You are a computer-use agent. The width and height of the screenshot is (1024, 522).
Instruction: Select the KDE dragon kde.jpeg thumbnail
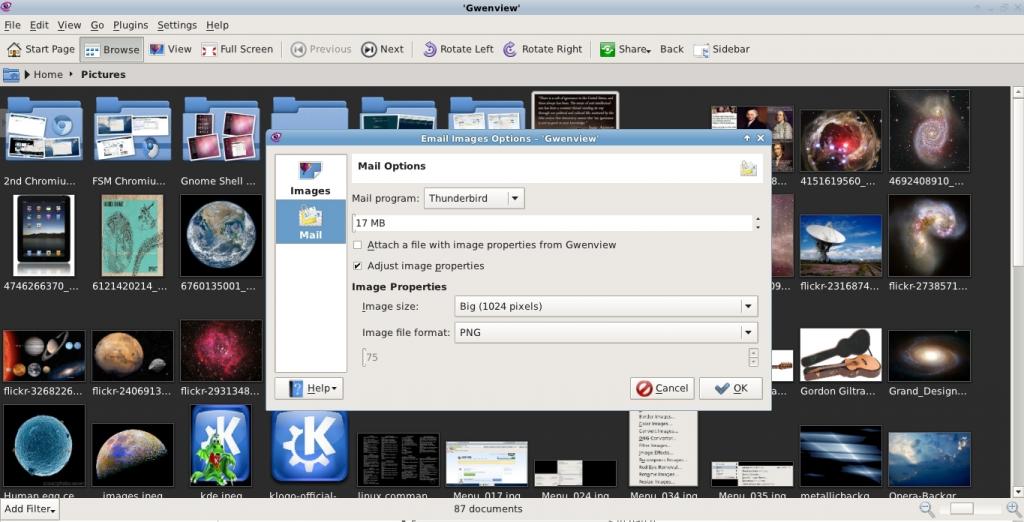tap(221, 446)
